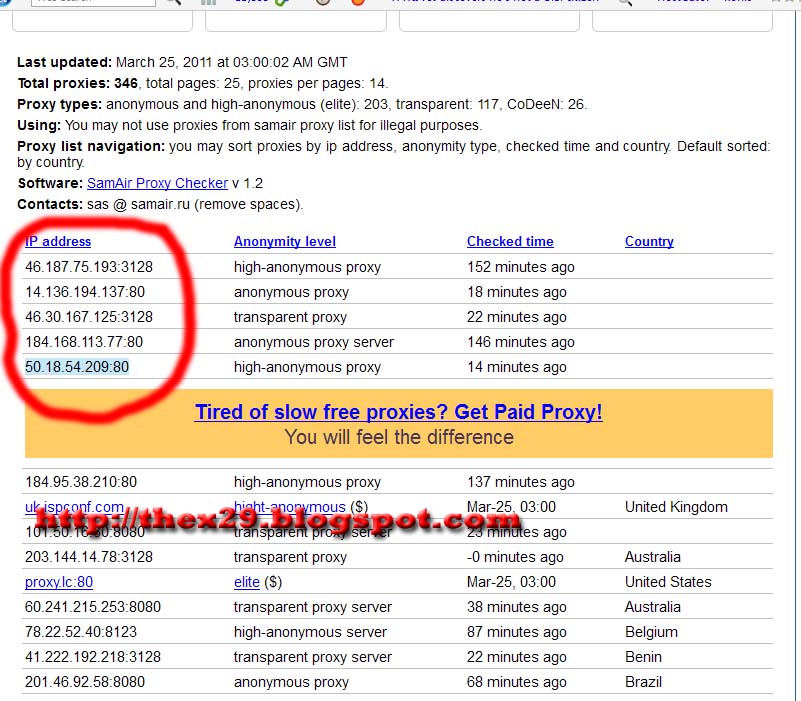
Task: Sort list by Anonymity level header
Action: click(x=284, y=241)
